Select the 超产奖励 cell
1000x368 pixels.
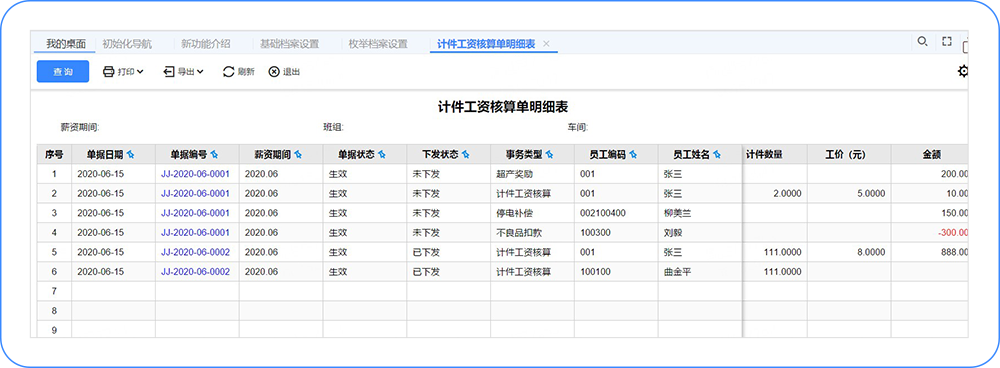click(x=532, y=174)
